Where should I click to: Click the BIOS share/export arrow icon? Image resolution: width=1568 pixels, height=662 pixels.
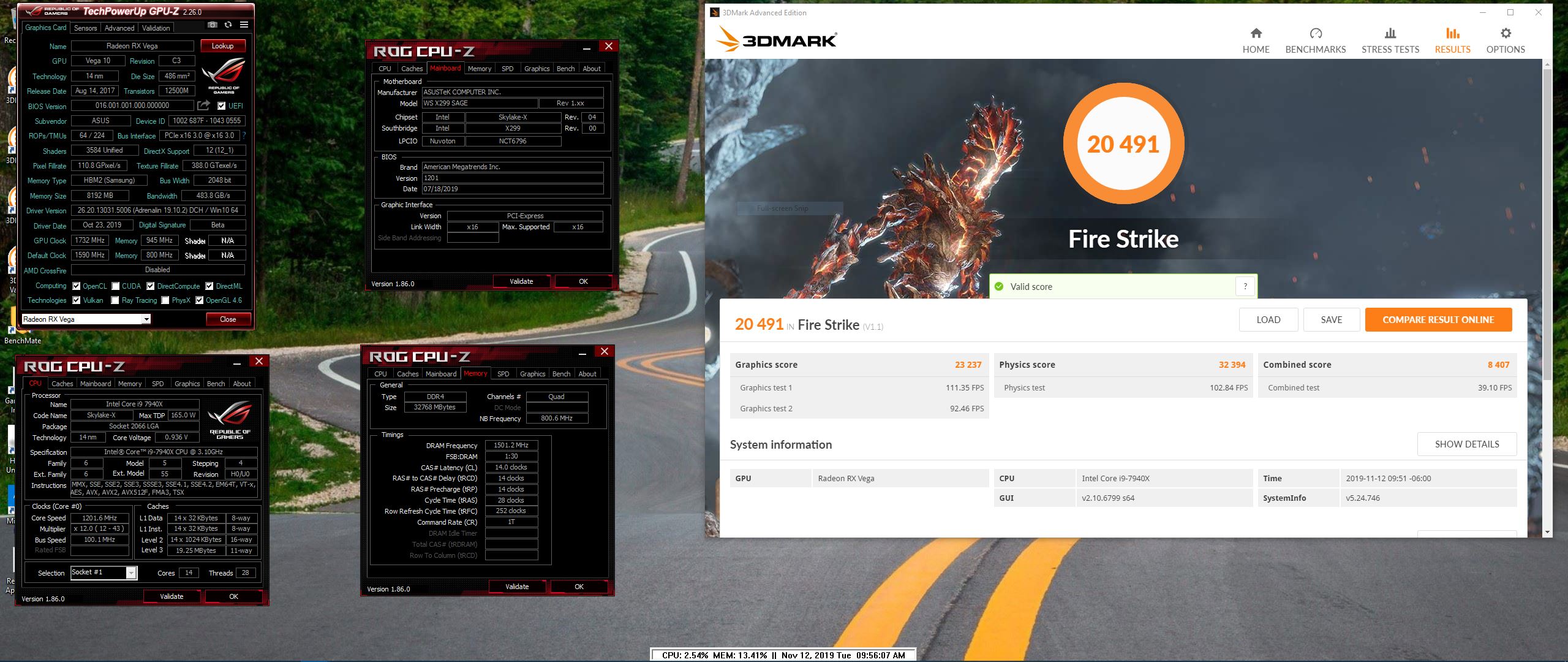tap(204, 105)
